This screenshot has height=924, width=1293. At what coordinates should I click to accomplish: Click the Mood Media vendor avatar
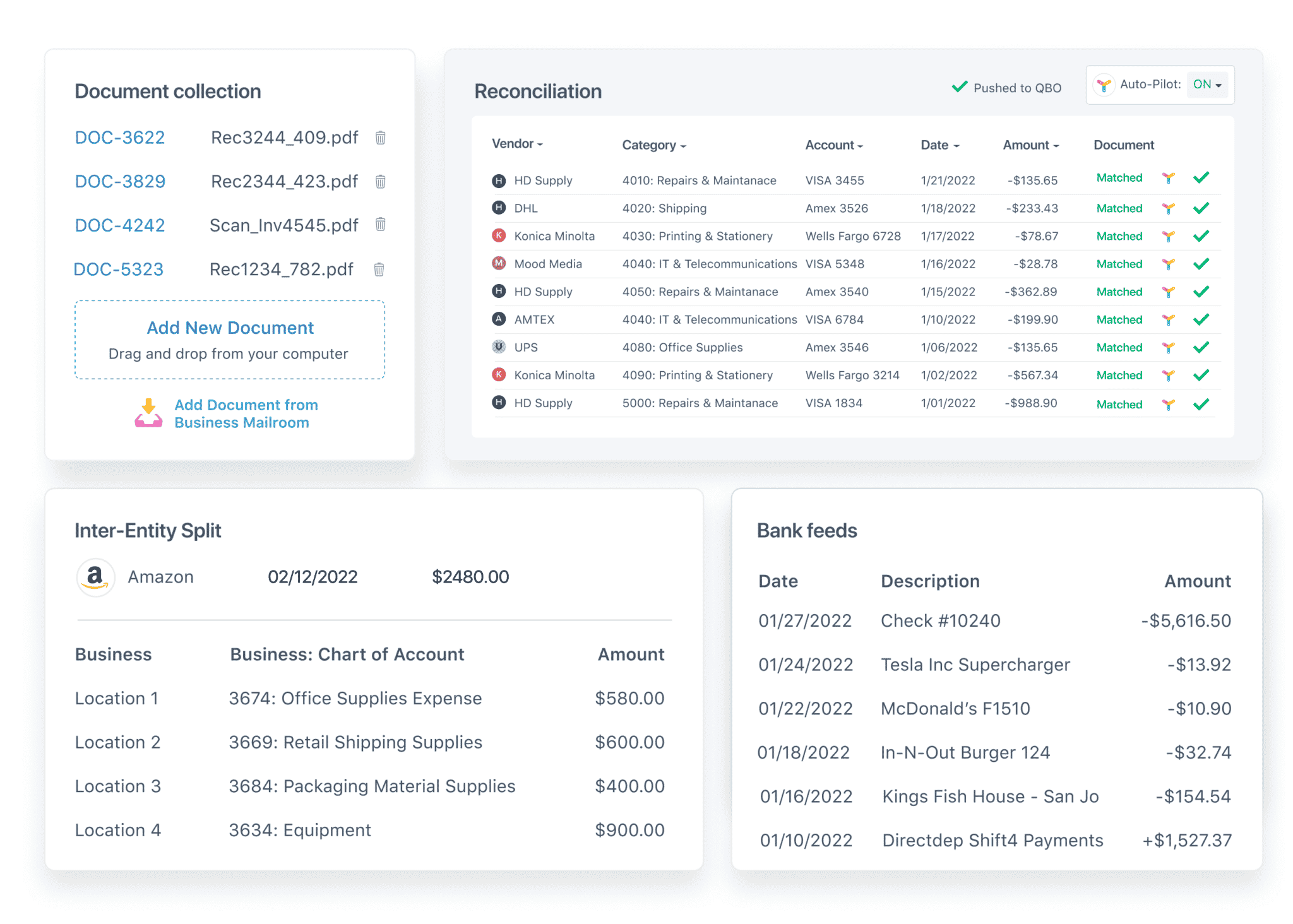[x=499, y=263]
